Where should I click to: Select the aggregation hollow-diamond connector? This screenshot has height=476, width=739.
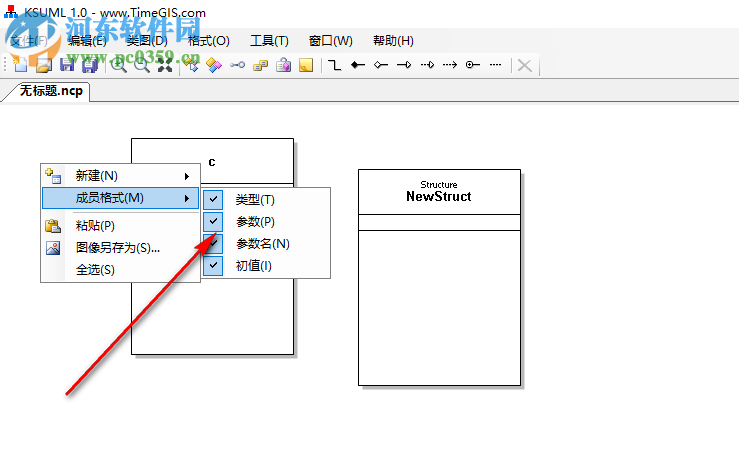click(x=381, y=65)
